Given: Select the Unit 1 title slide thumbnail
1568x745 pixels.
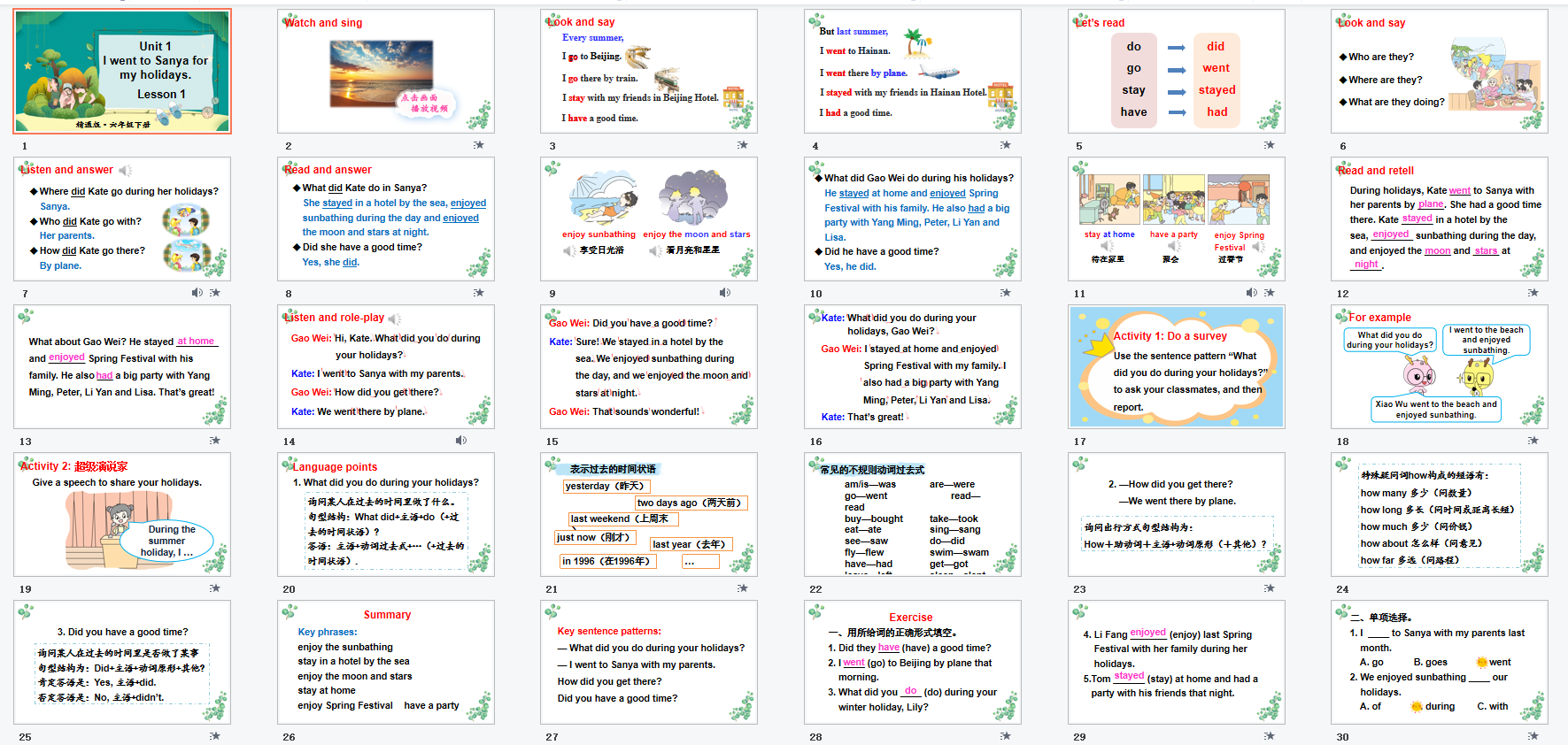Looking at the screenshot, I should click(122, 72).
